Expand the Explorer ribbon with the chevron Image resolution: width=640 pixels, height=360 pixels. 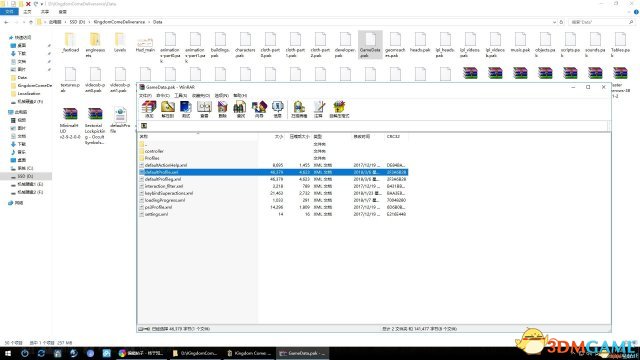tap(630, 12)
